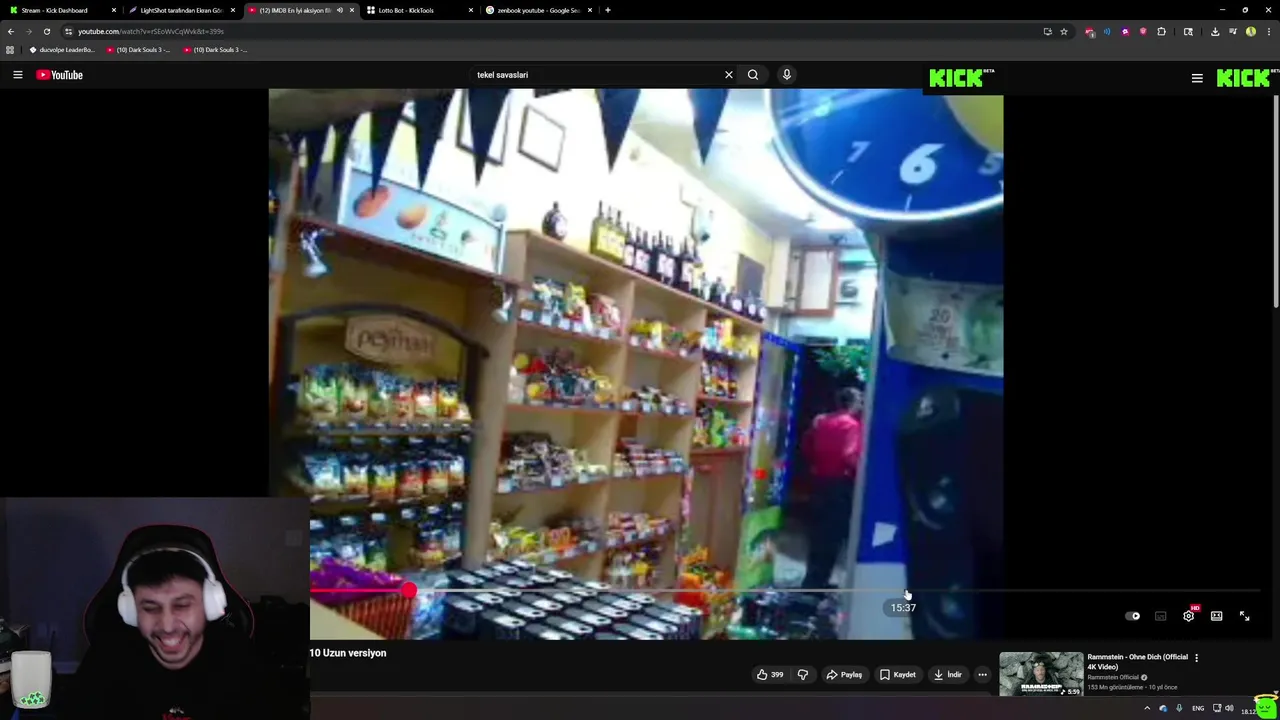Open media controls in browser toolbar
The height and width of the screenshot is (720, 1280).
[x=1233, y=31]
